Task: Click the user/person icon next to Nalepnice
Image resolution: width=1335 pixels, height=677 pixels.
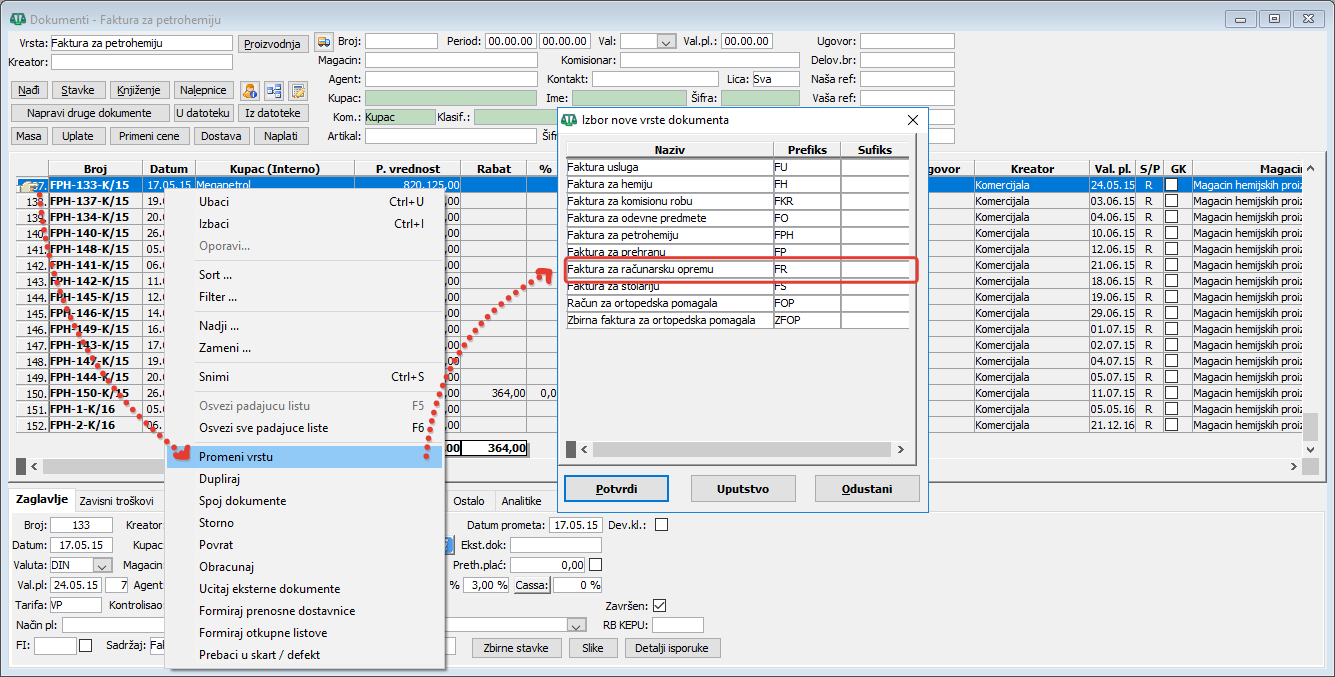Action: (250, 91)
